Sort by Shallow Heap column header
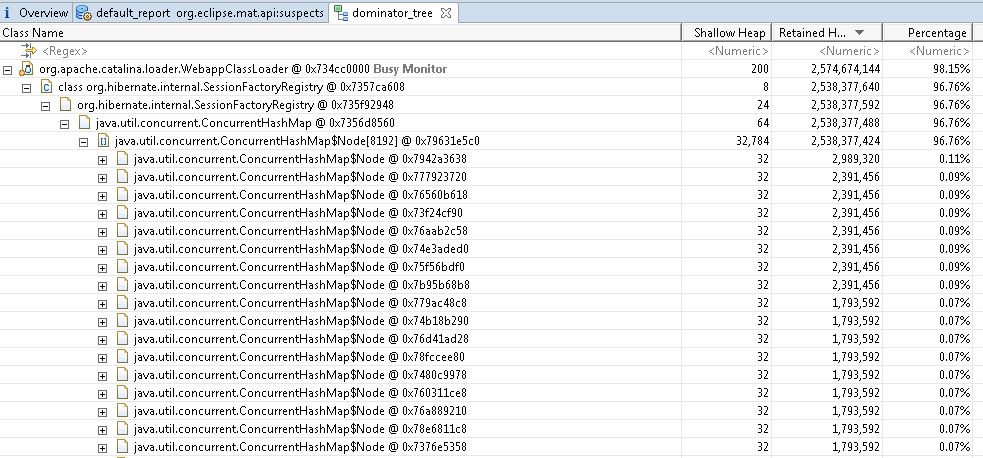 tap(728, 33)
